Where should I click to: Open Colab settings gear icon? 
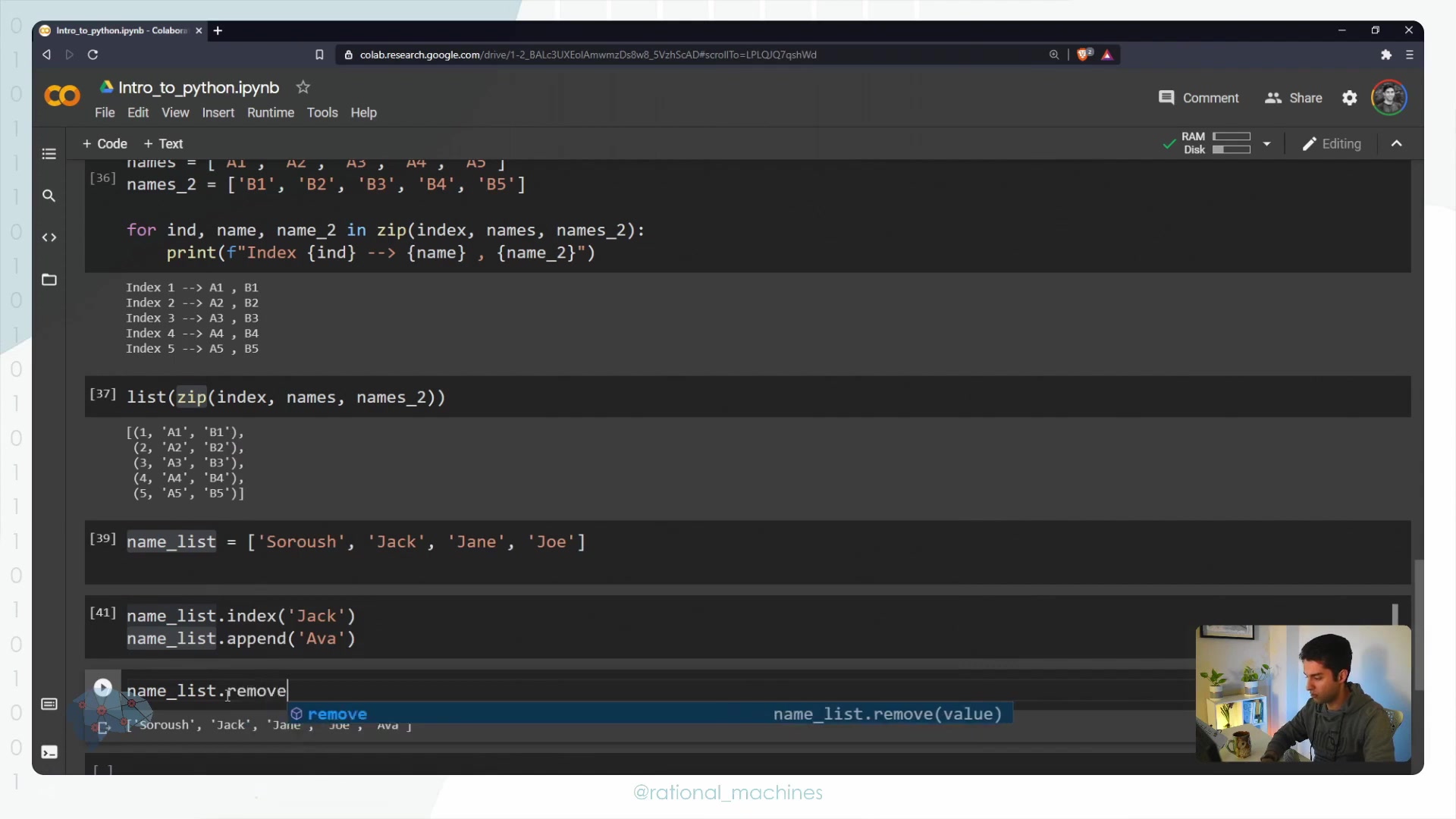[1349, 98]
